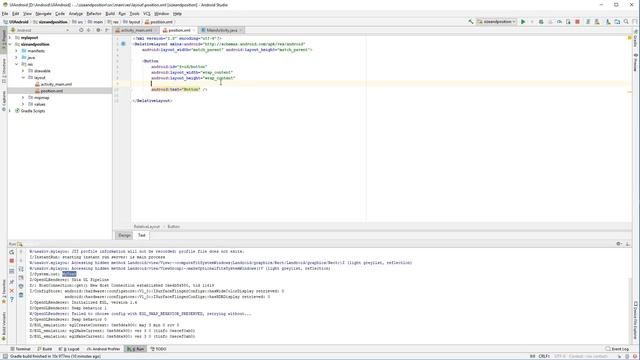The image size is (640, 360).
Task: Click status bar tool window toggle icon
Action: [x=4, y=356]
